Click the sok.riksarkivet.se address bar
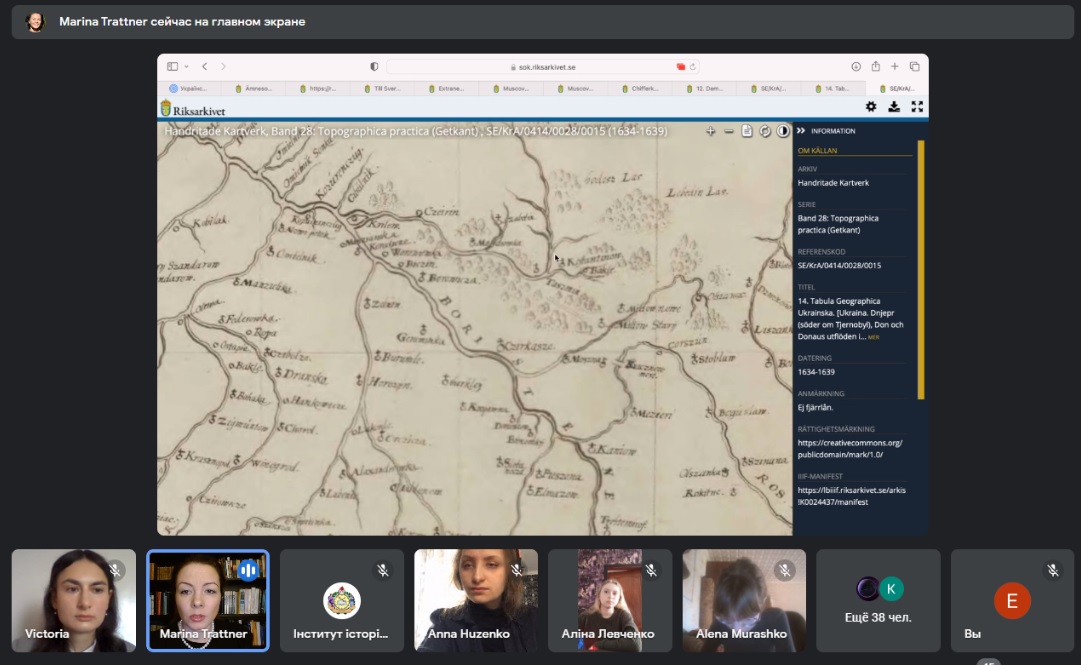The width and height of the screenshot is (1081, 665). [x=543, y=67]
